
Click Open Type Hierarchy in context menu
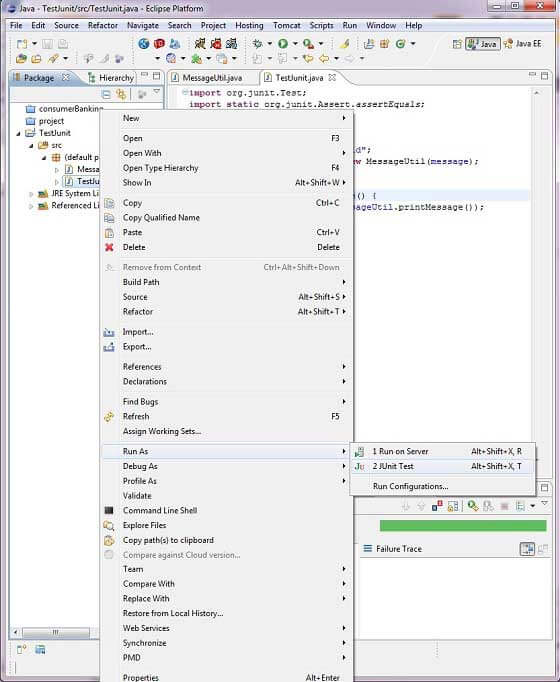coord(225,168)
